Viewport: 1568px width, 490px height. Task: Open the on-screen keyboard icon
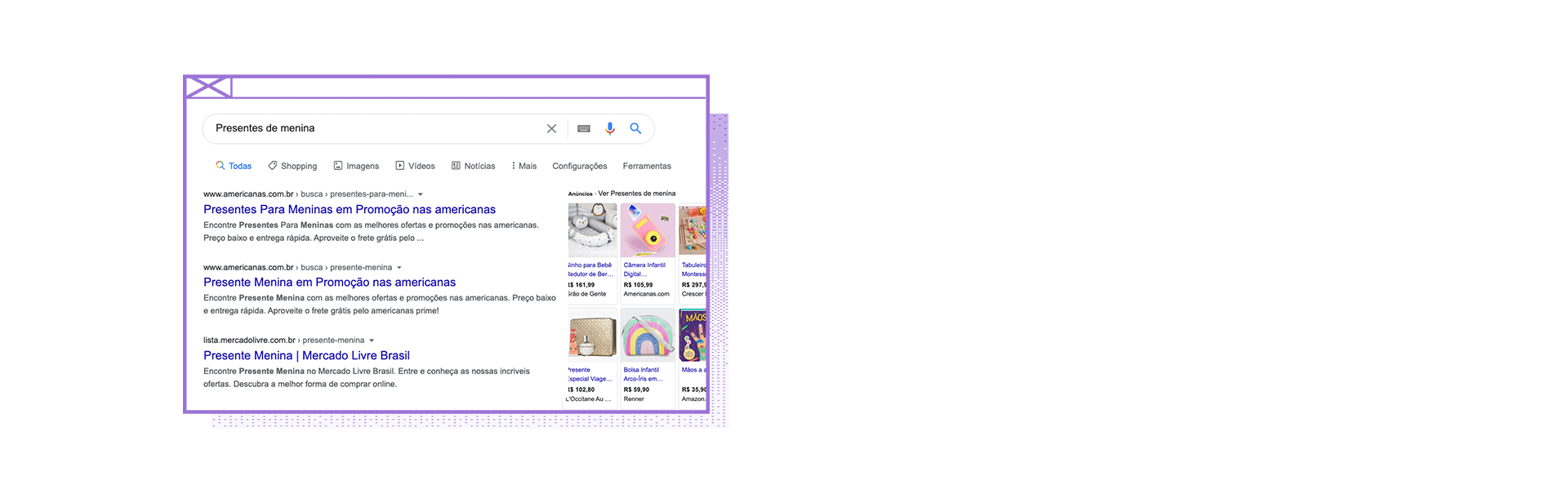(584, 129)
